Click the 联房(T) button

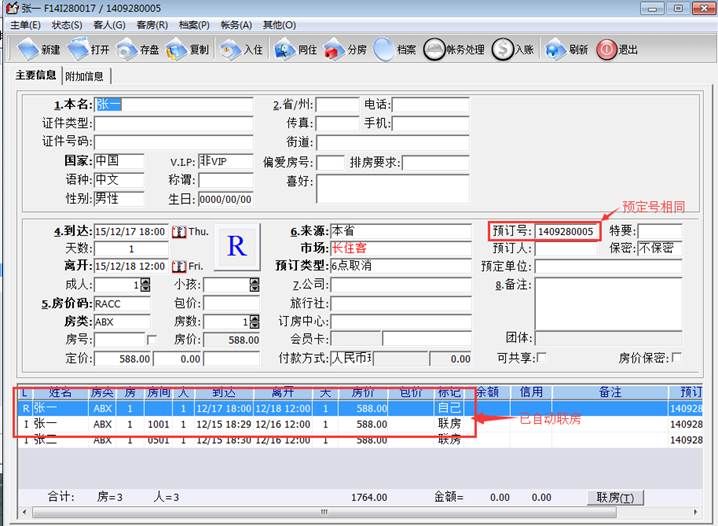click(x=615, y=498)
